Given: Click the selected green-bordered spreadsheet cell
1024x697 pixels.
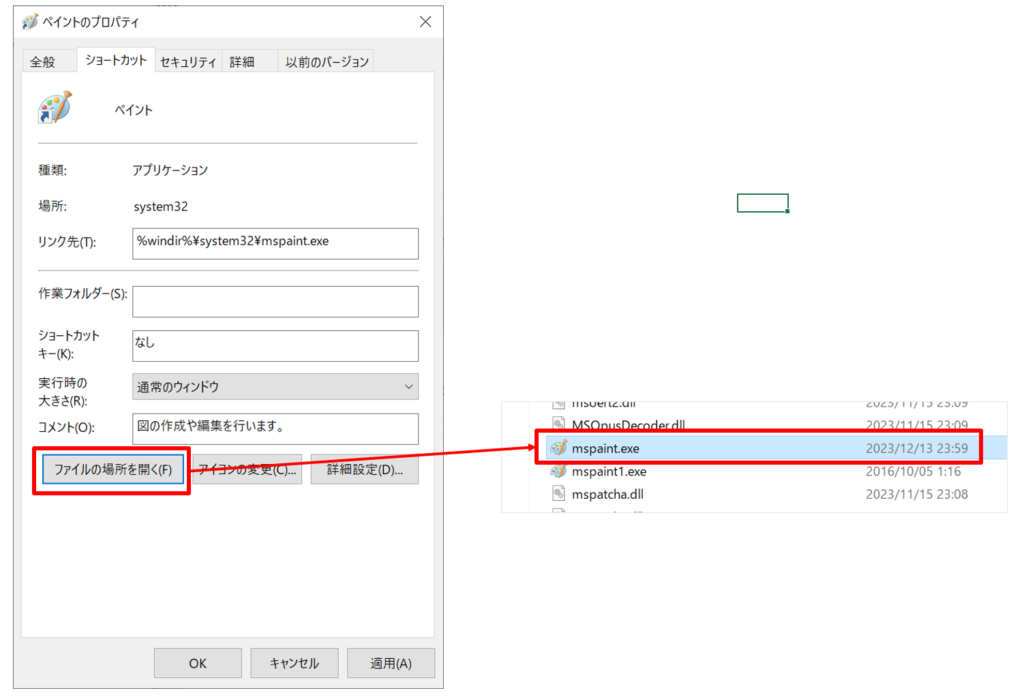Looking at the screenshot, I should pyautogui.click(x=762, y=203).
